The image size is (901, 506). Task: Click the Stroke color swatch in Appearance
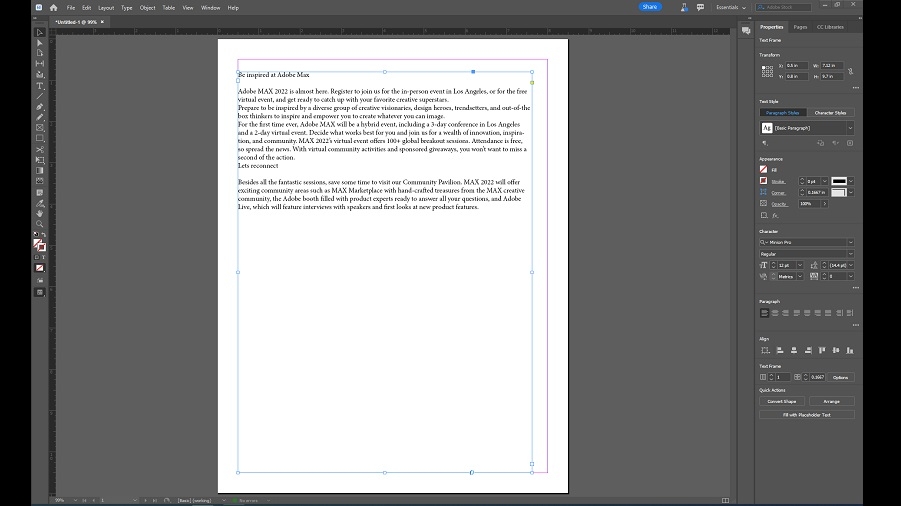(x=764, y=181)
